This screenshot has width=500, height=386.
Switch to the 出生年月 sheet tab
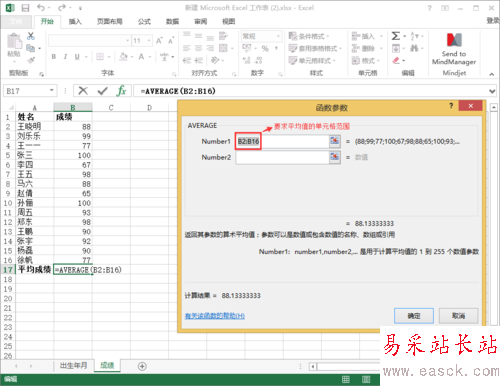pyautogui.click(x=73, y=366)
